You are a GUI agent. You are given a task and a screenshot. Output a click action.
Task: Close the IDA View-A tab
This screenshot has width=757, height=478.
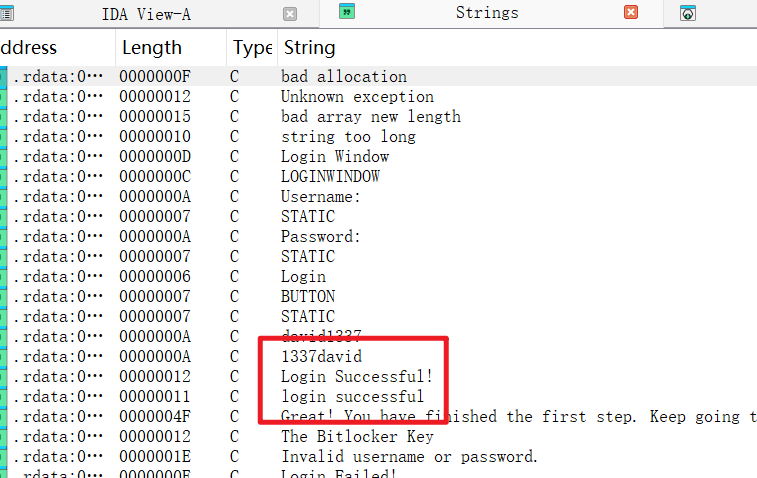click(290, 14)
